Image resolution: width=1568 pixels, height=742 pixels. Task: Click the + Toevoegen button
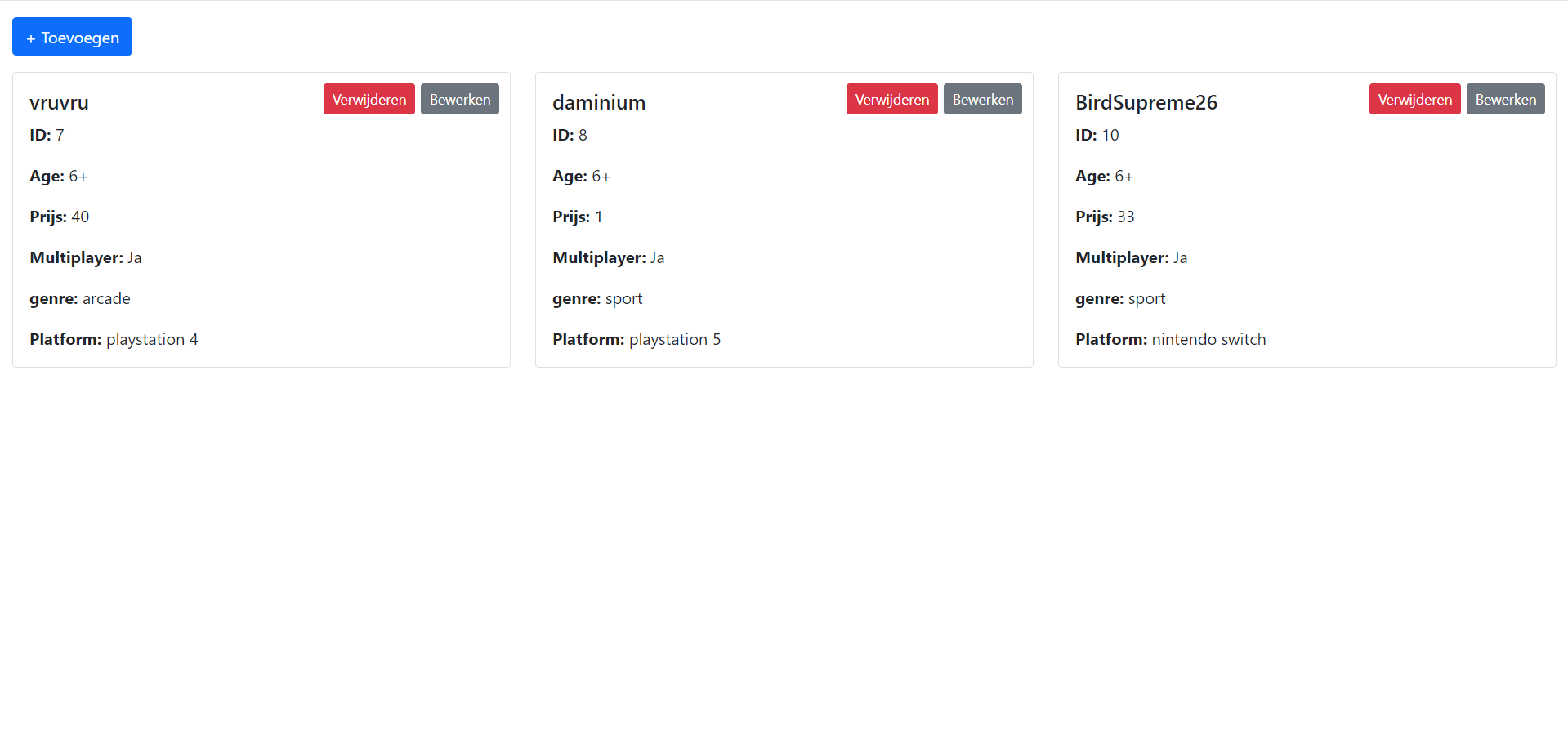[72, 36]
